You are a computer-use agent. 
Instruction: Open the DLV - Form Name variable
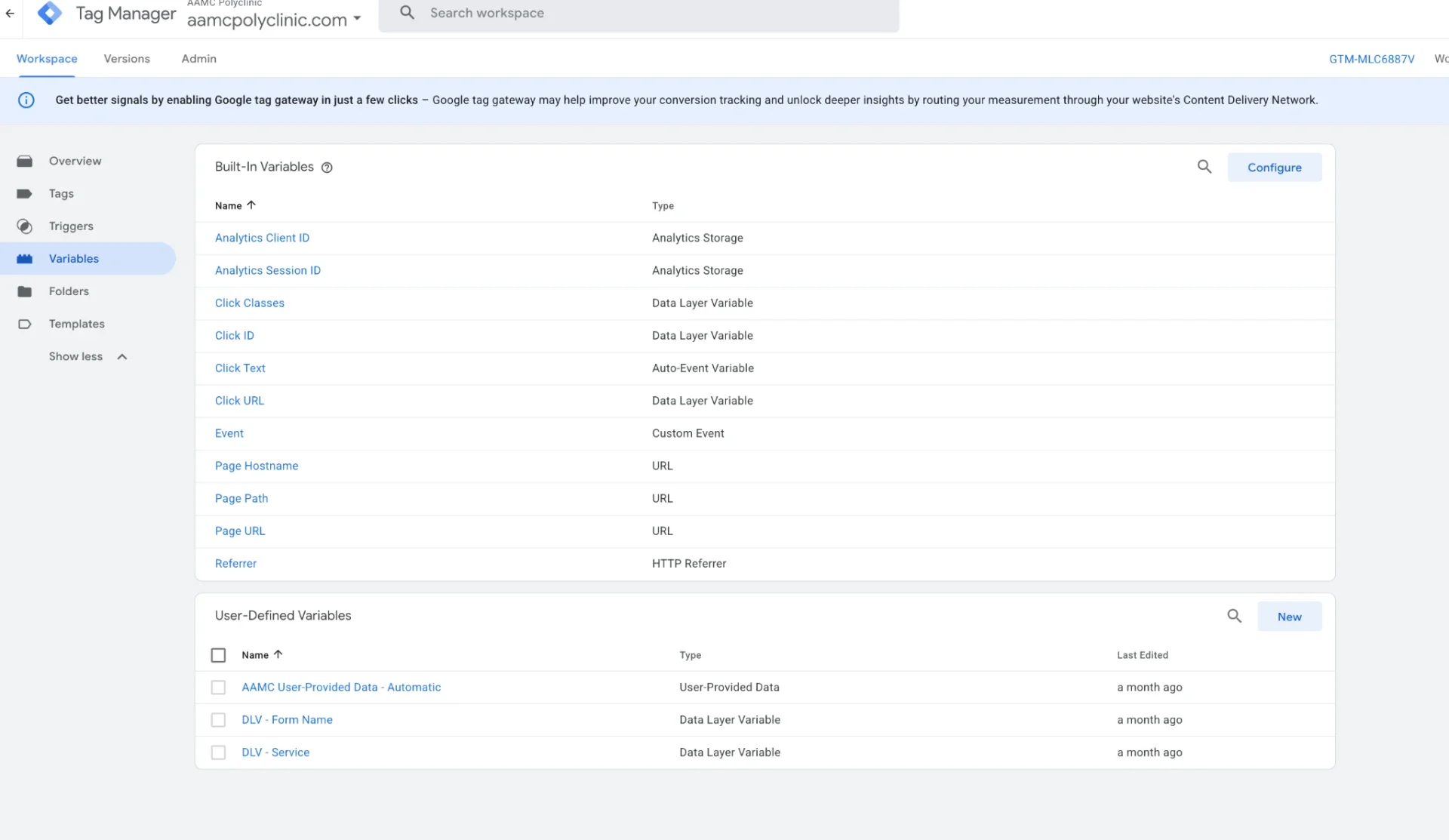pyautogui.click(x=287, y=720)
